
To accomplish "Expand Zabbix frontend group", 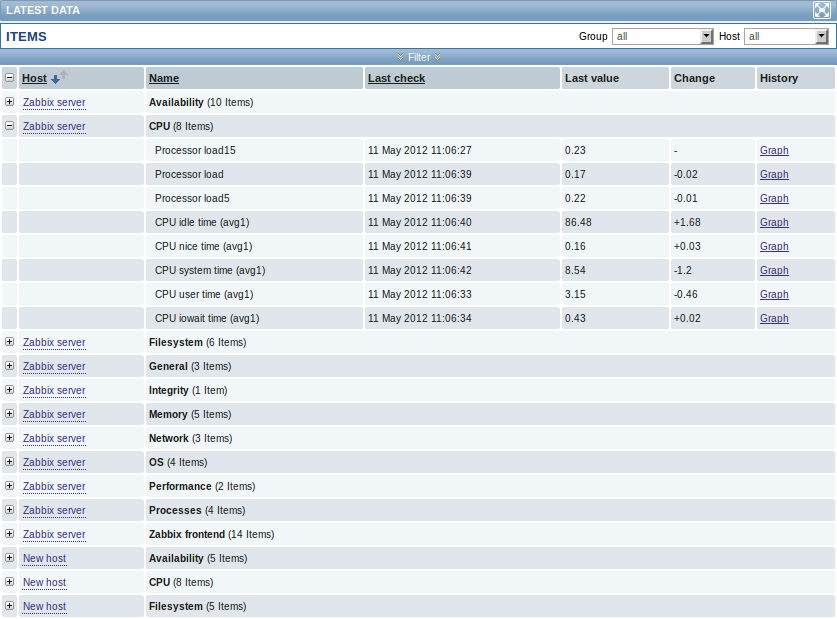I will coord(9,534).
